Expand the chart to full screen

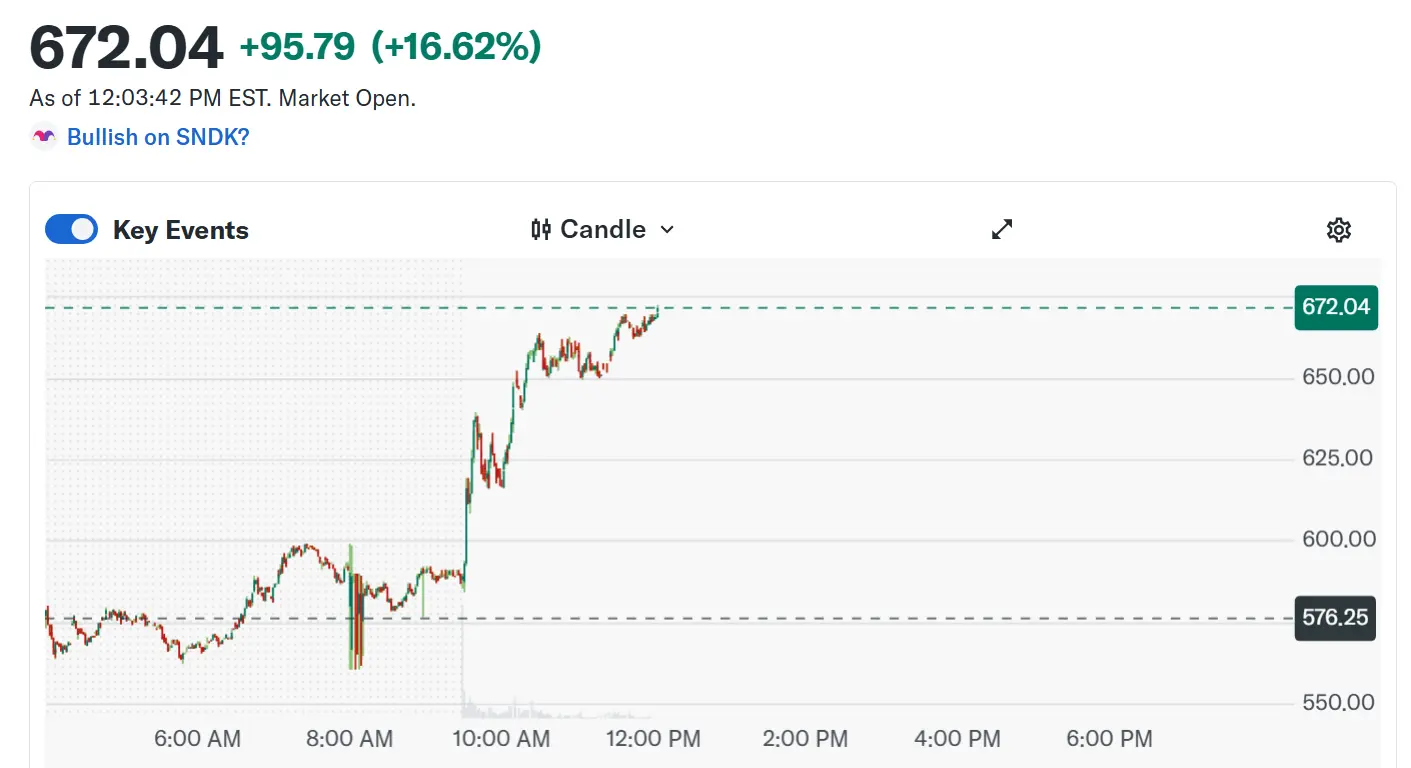point(1001,229)
